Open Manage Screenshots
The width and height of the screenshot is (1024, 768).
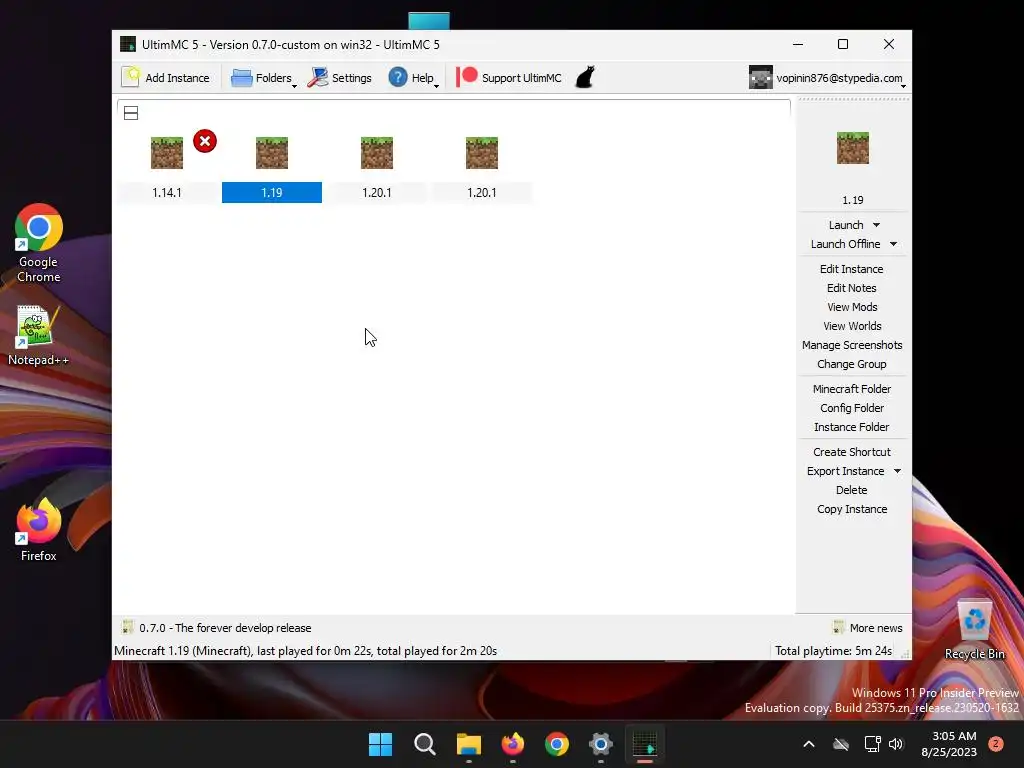click(x=852, y=345)
